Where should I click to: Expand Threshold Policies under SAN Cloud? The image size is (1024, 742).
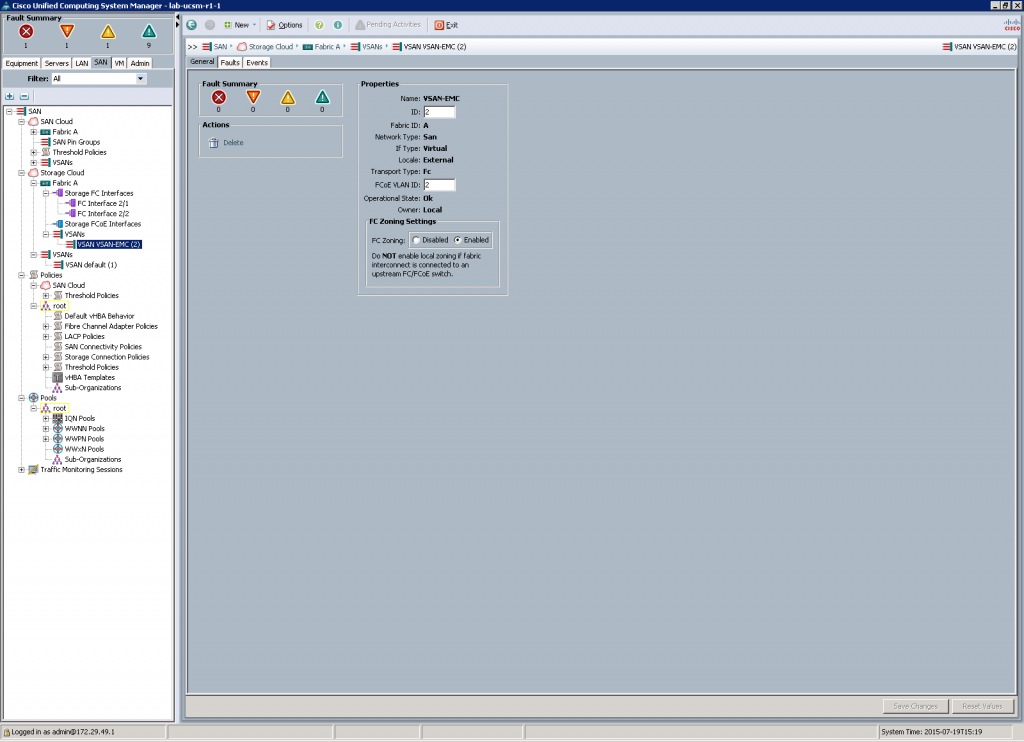pos(34,152)
